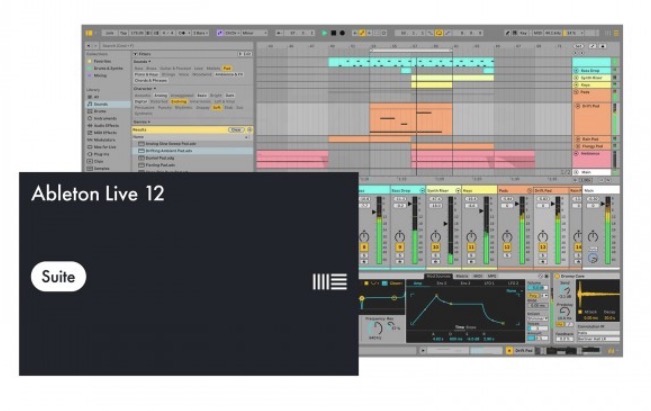Click the browser search field

[x=176, y=46]
